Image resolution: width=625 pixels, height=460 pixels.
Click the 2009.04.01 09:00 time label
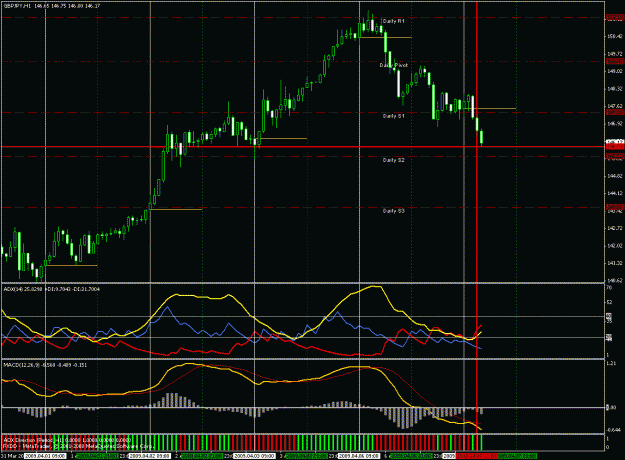45,456
